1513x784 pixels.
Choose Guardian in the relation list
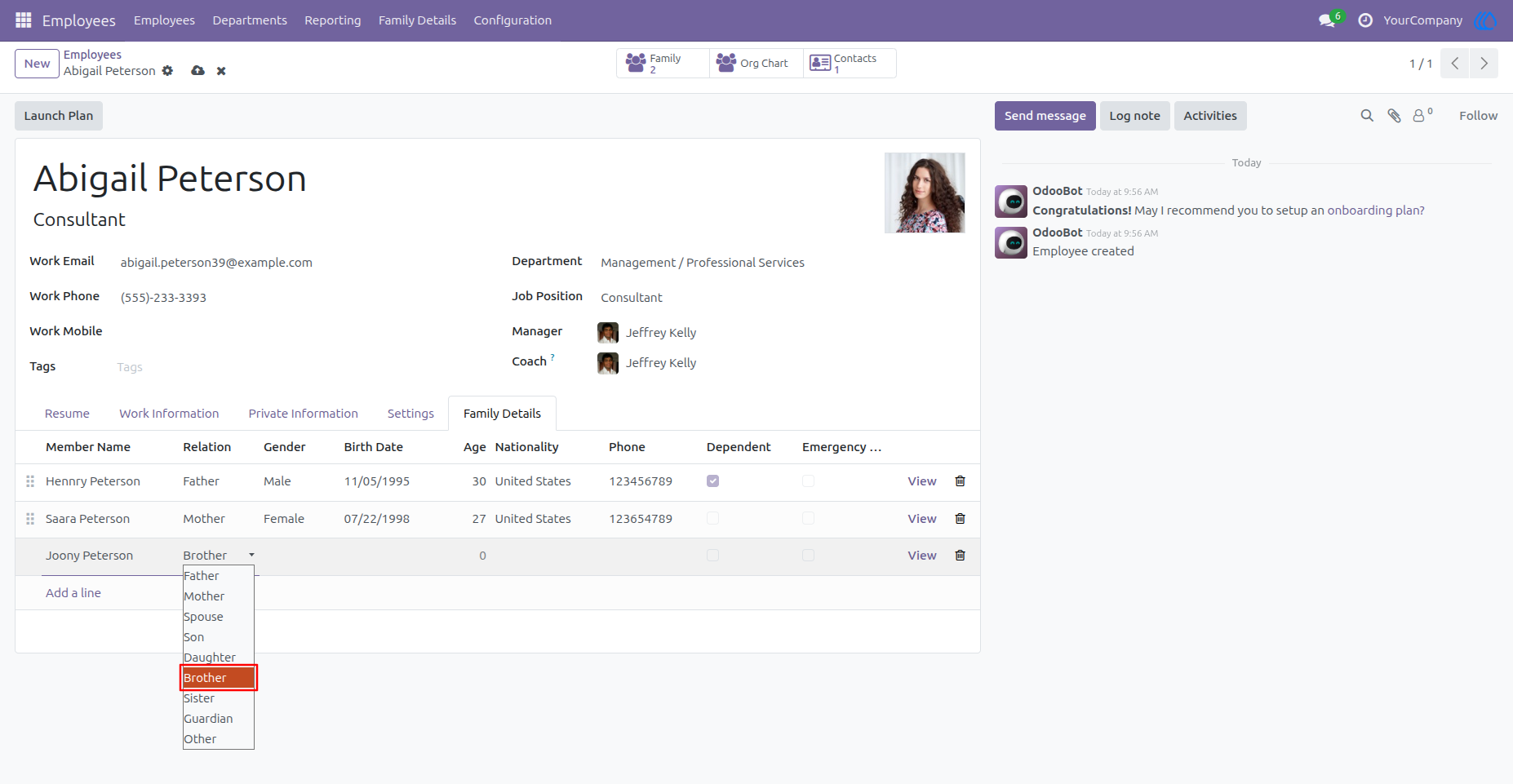tap(219, 719)
